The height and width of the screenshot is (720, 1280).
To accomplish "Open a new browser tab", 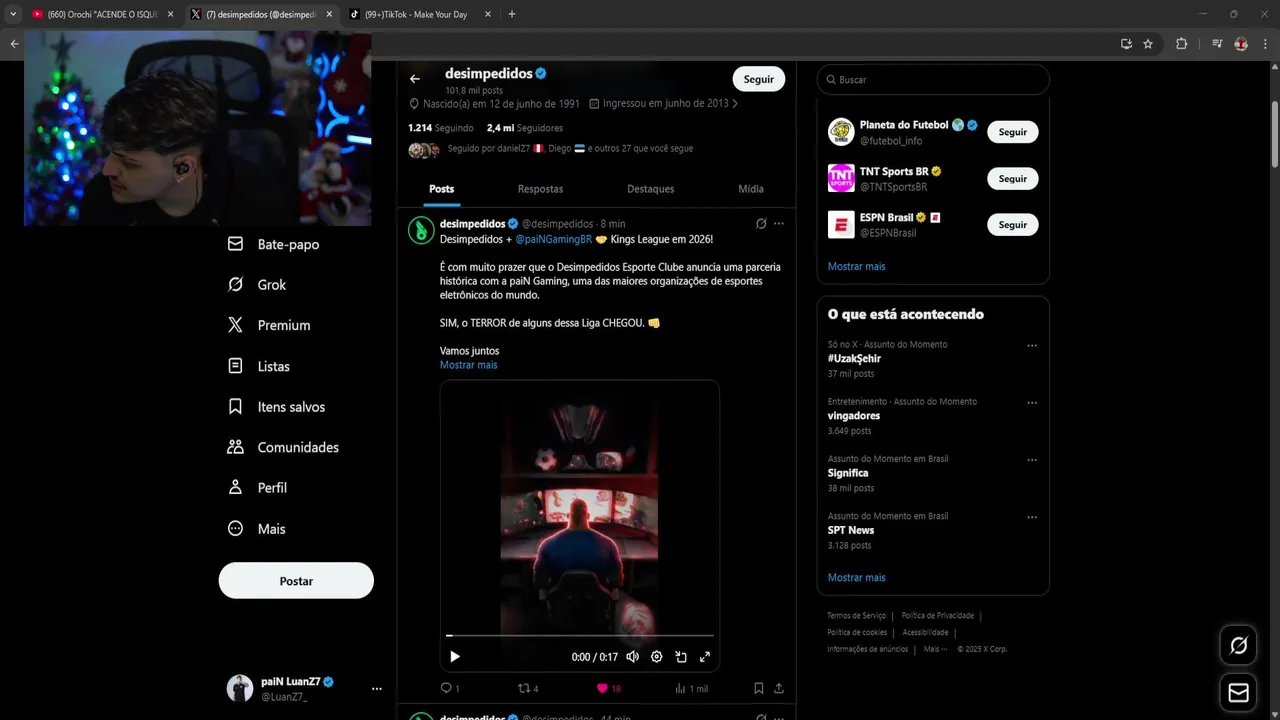I will (512, 14).
